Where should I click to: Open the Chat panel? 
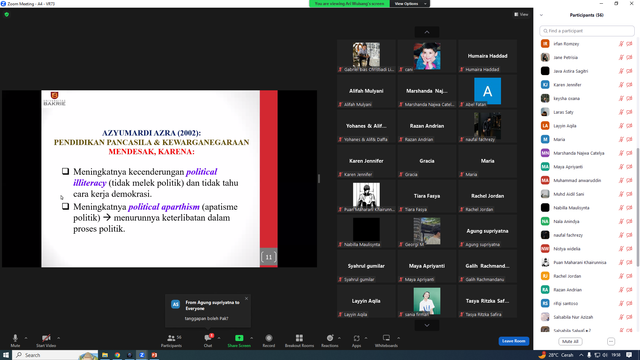click(208, 340)
